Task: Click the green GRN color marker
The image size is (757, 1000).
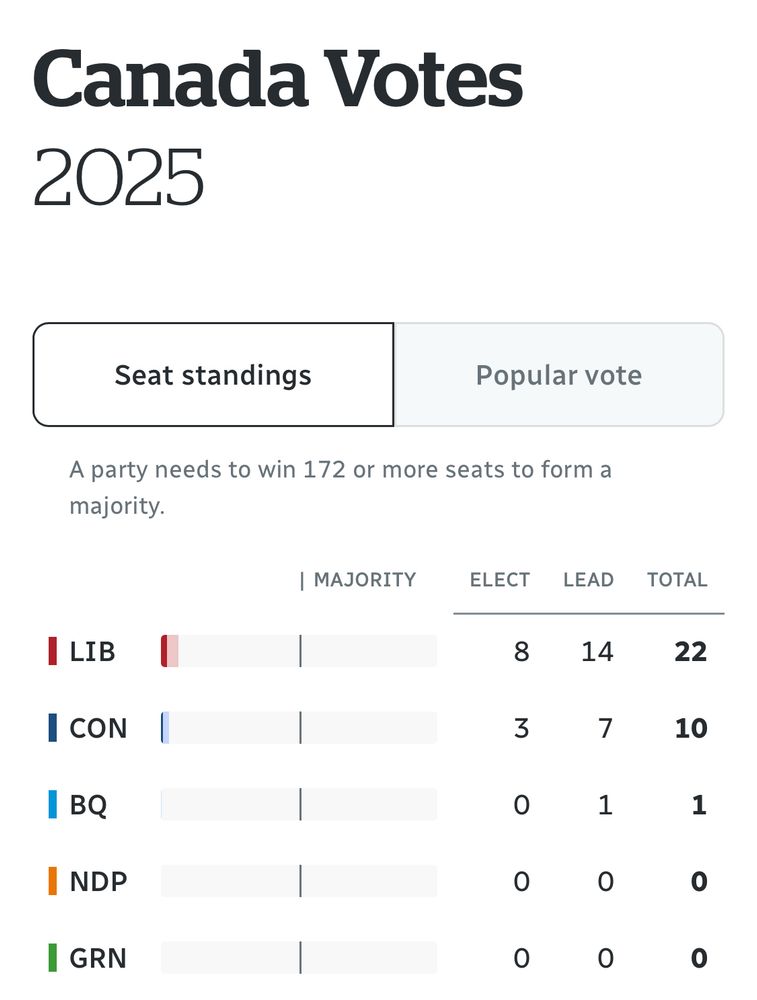Action: (52, 957)
